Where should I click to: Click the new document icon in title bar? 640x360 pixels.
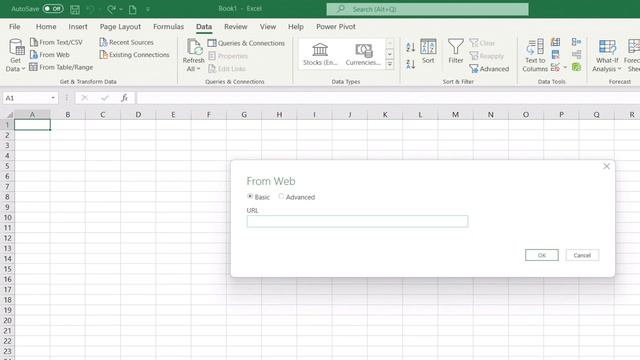tap(133, 9)
